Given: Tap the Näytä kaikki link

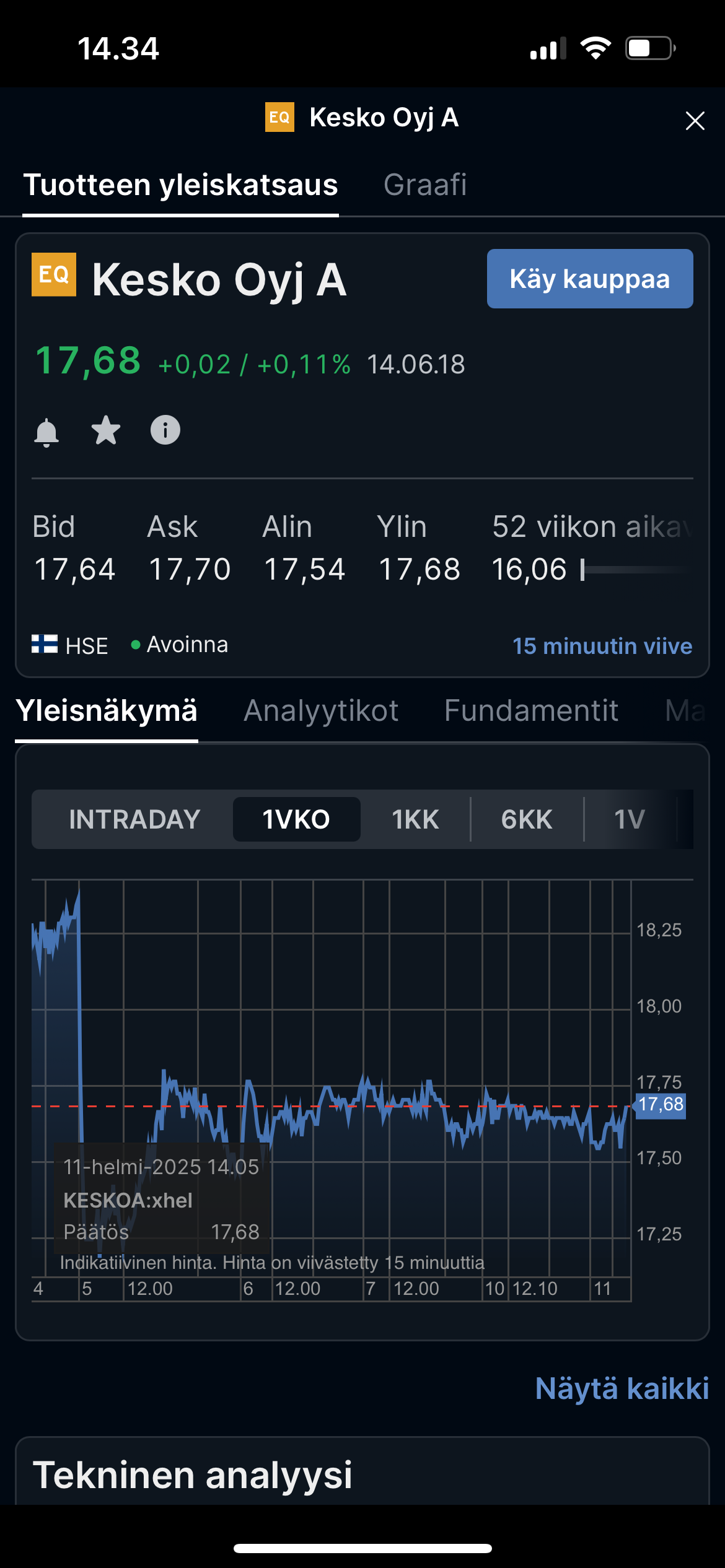Looking at the screenshot, I should pos(622,1388).
